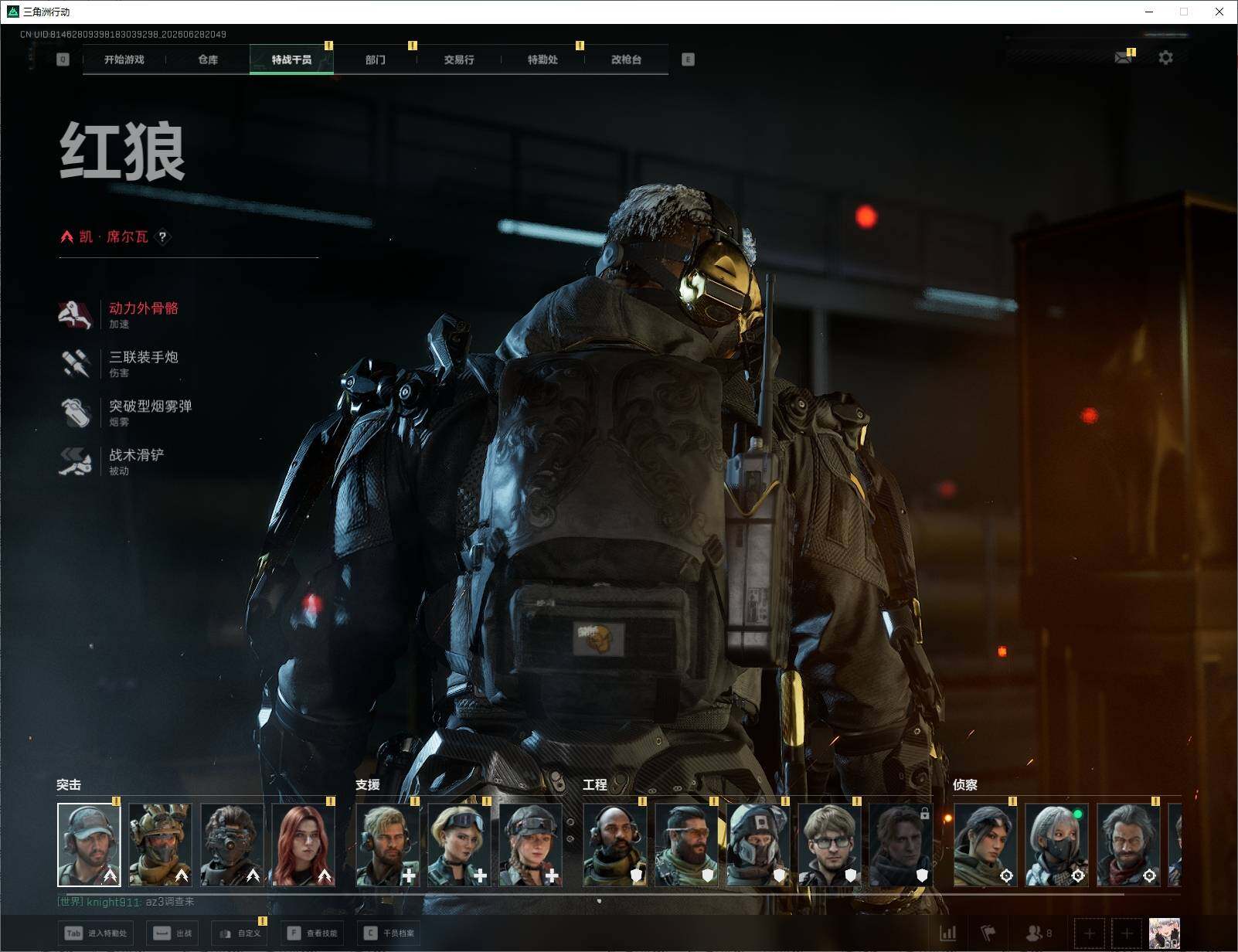Viewport: 1238px width, 952px height.
Task: Select the engineer operator with square glasses
Action: [830, 845]
